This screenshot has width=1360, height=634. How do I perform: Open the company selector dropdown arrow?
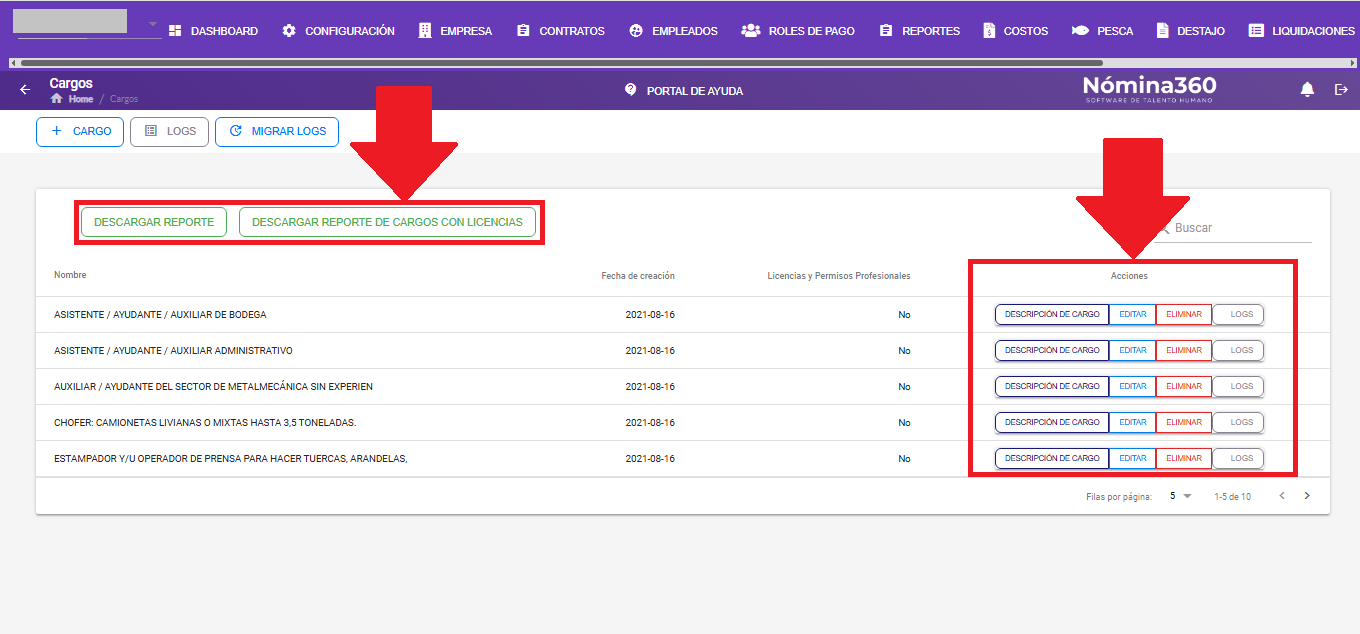click(x=152, y=23)
